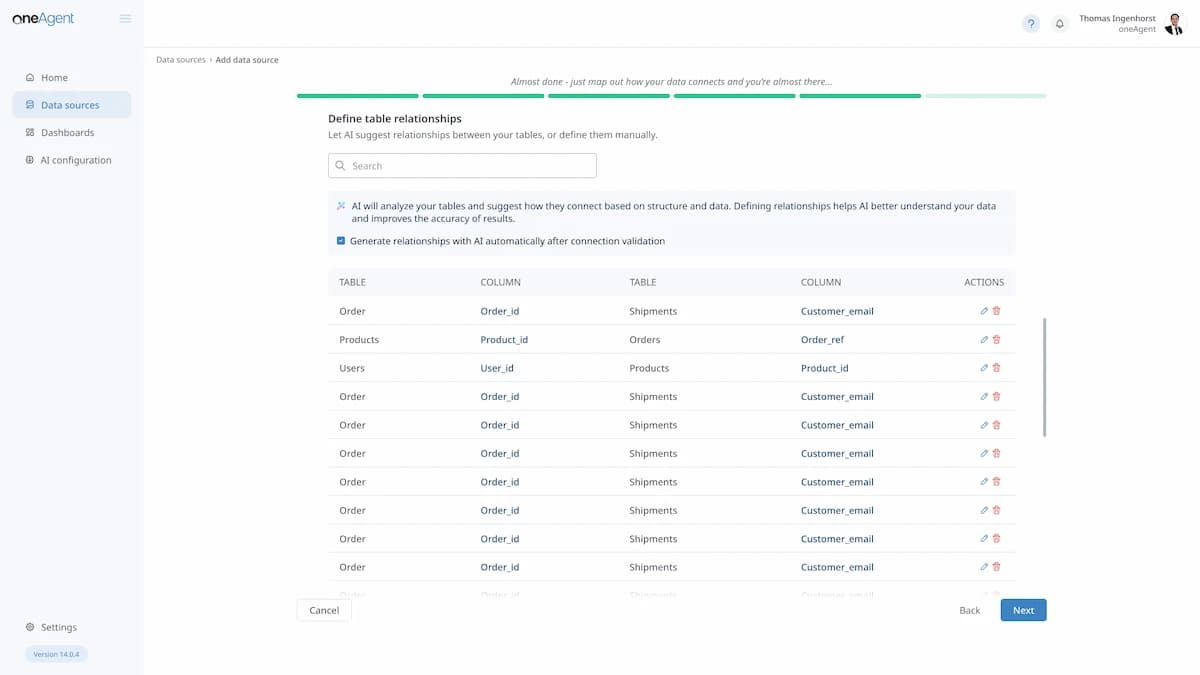Go to Dashboards in the sidebar
Image resolution: width=1200 pixels, height=675 pixels.
pos(67,132)
